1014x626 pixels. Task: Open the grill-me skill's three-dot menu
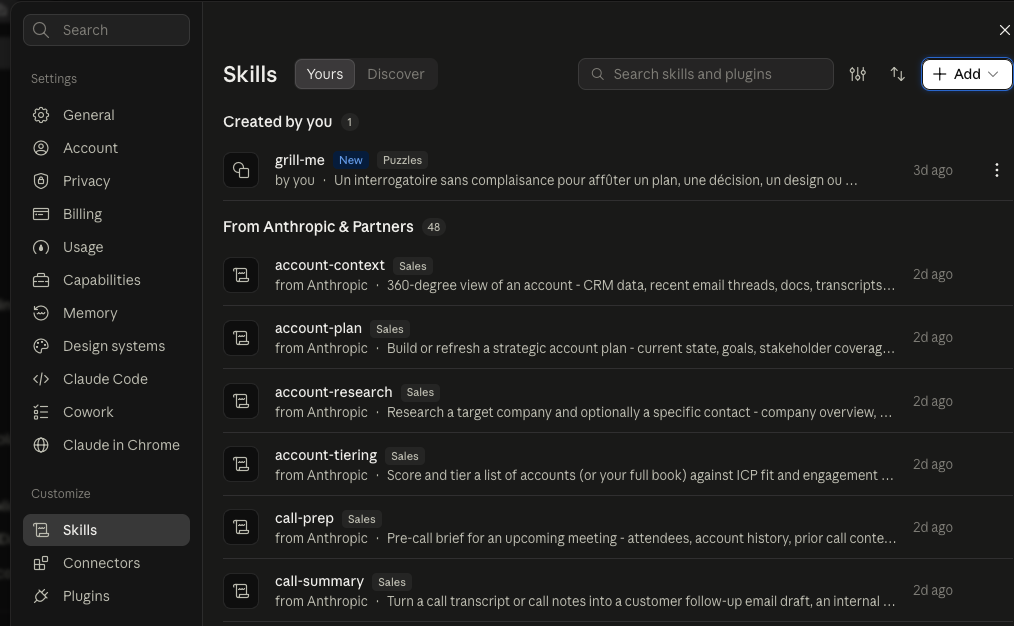click(997, 170)
